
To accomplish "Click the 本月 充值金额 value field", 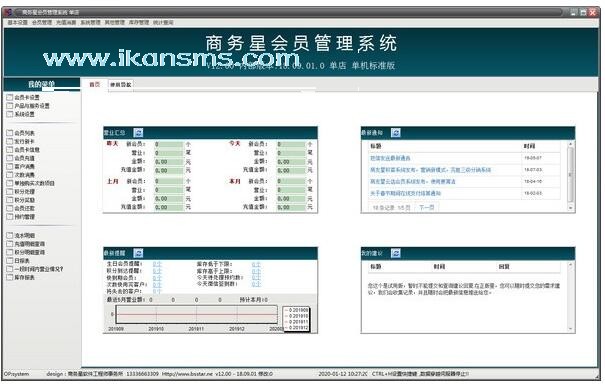I will tap(291, 207).
